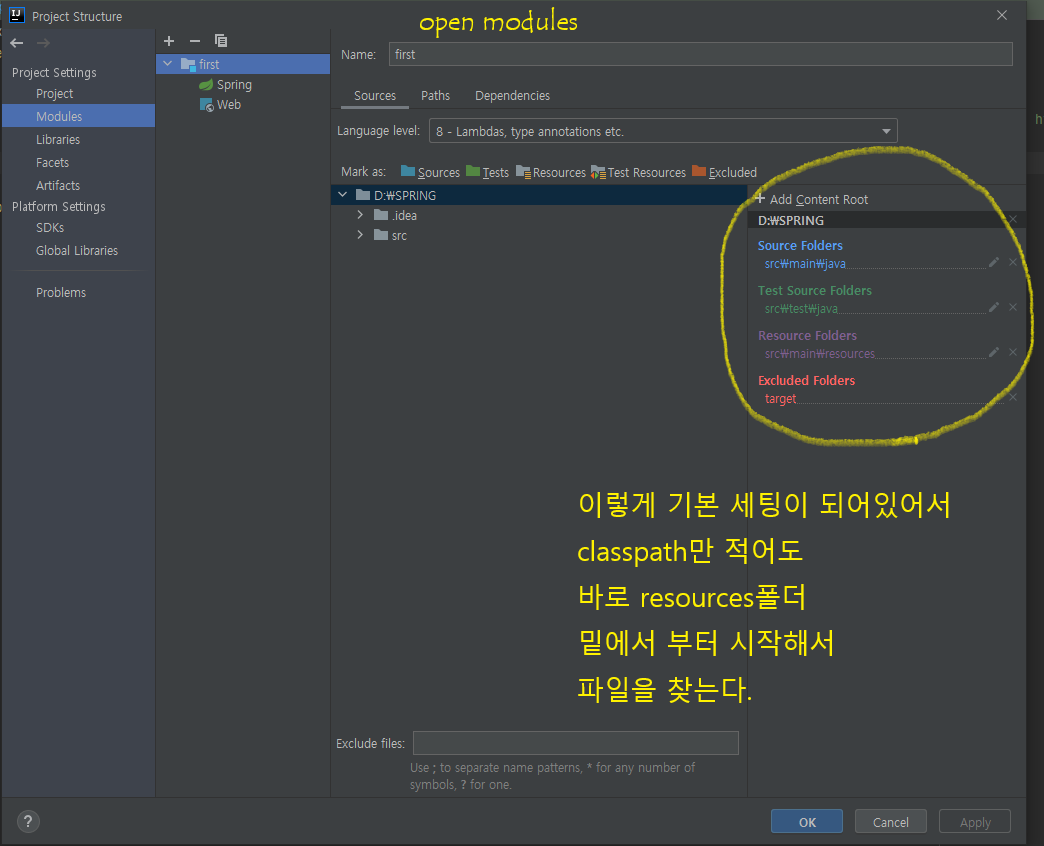
Task: Click the Add module plus icon
Action: [168, 41]
